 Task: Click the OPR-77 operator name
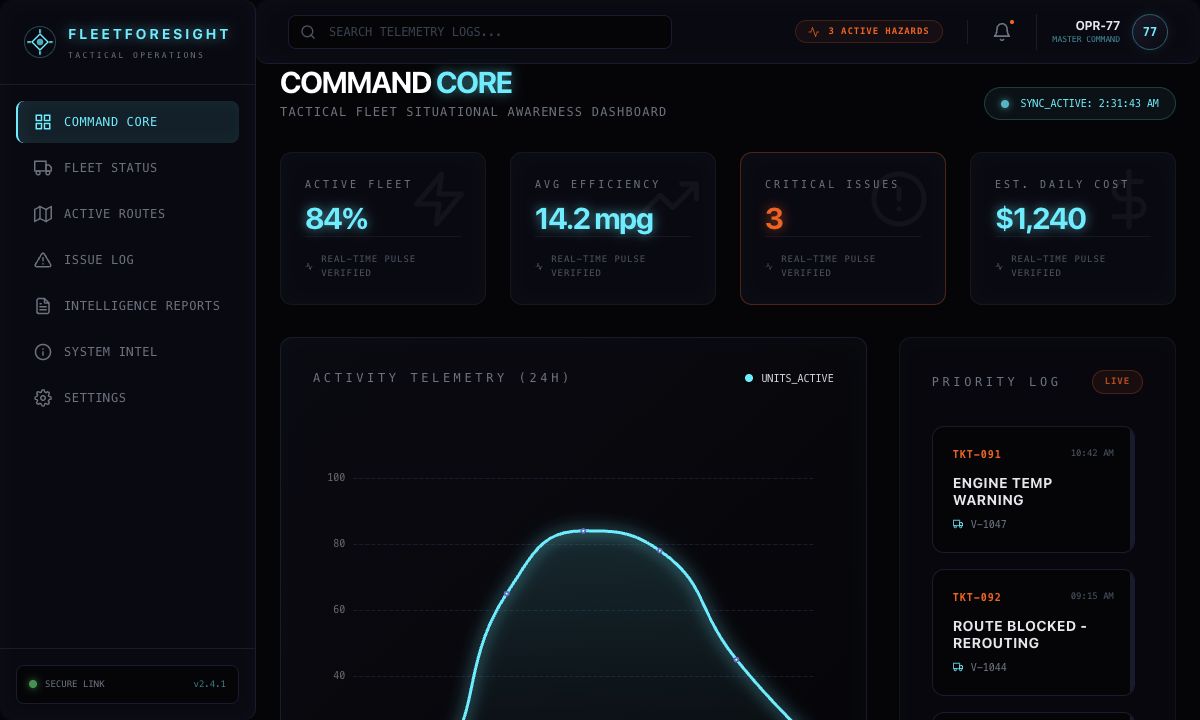(x=1097, y=26)
